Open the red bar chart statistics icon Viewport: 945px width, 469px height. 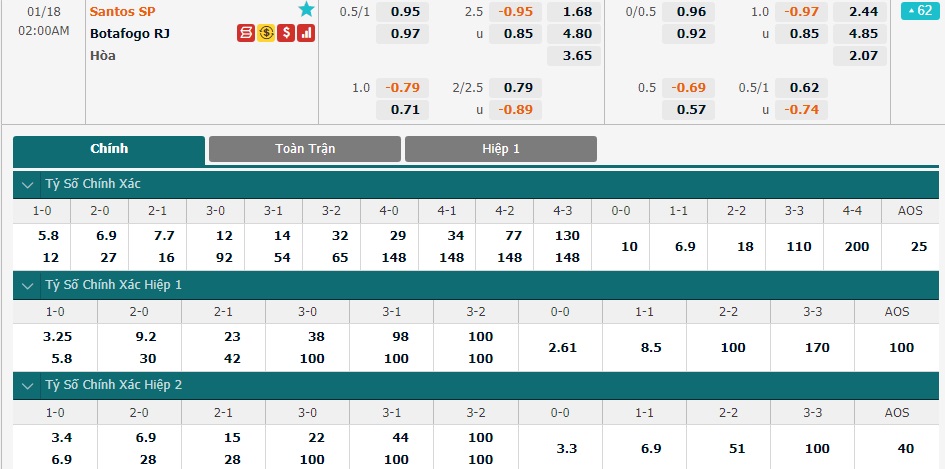click(x=306, y=33)
